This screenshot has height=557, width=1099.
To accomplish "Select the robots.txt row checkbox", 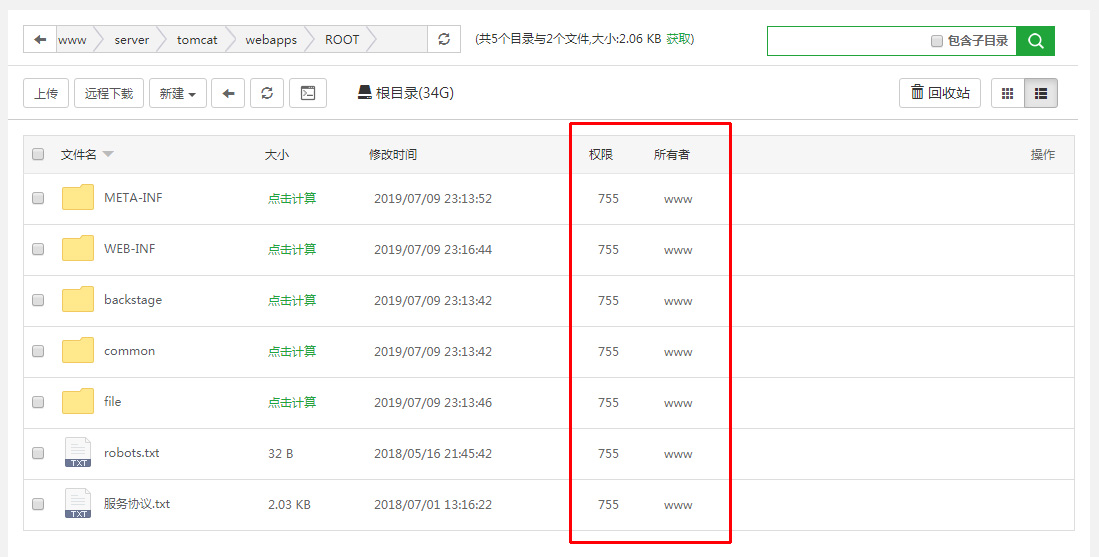I will tap(38, 453).
